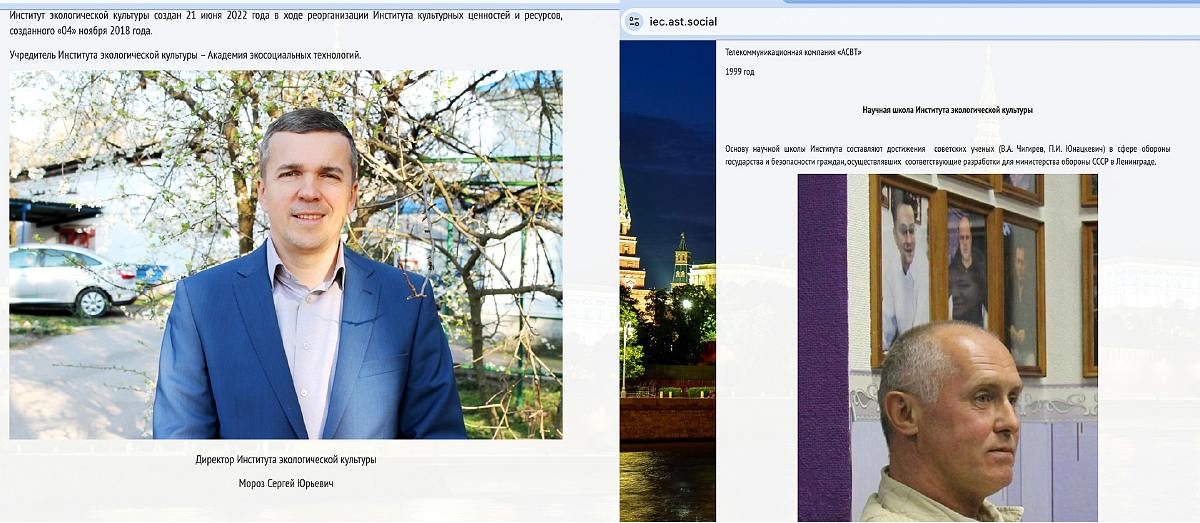Viewport: 1200px width, 523px height.
Task: Click the illuminated Kremlin tower in background
Action: pos(682,260)
